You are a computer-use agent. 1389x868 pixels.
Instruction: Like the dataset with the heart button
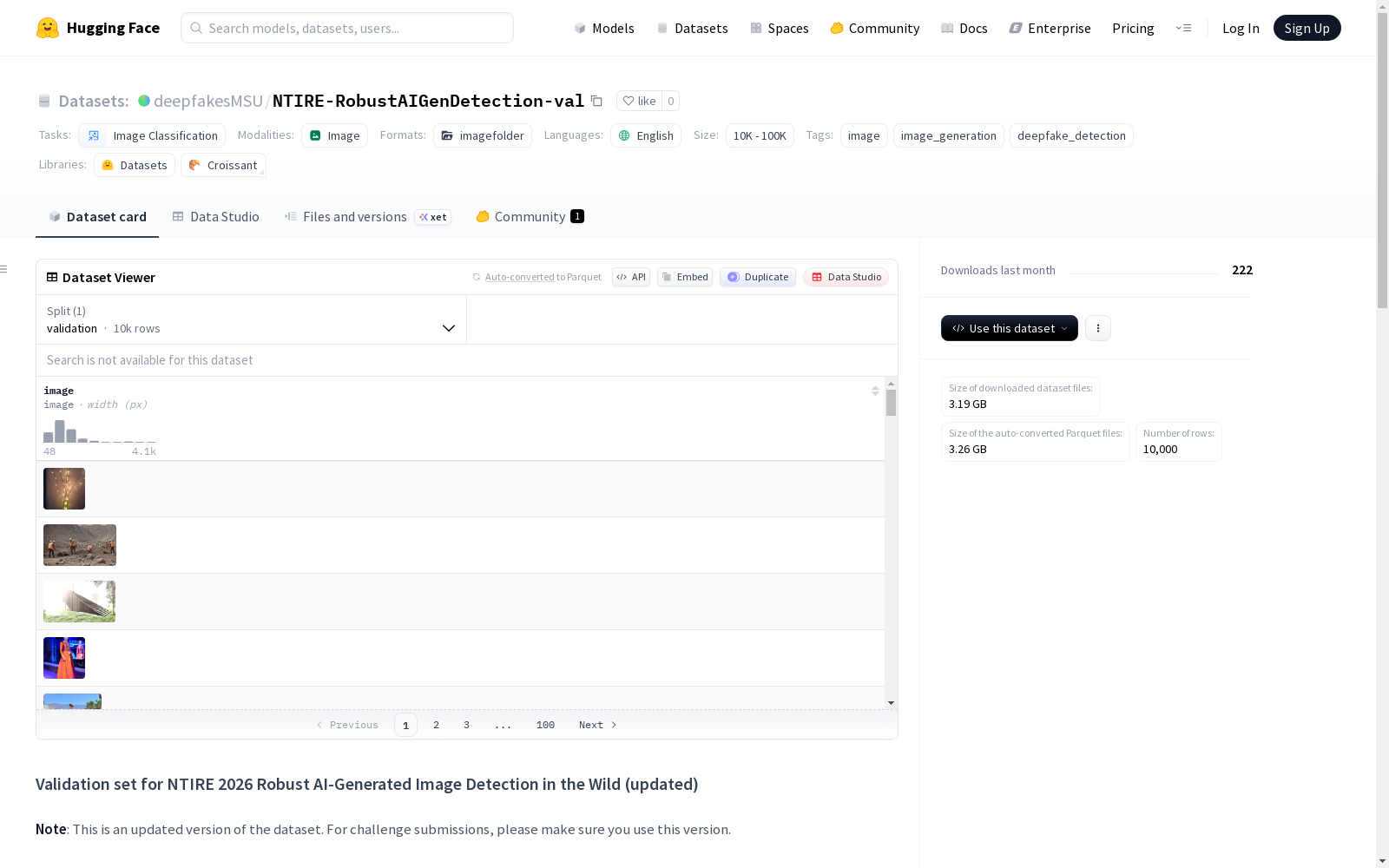tap(639, 101)
